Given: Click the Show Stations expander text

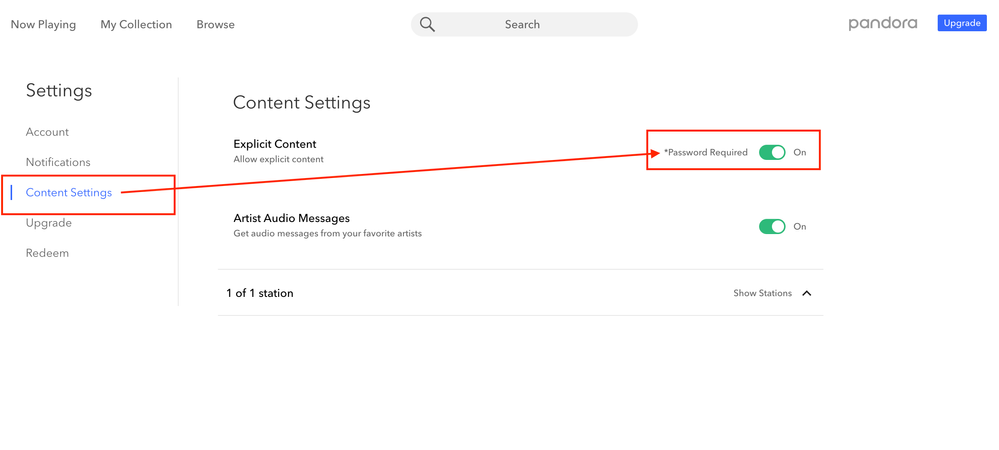Looking at the screenshot, I should tap(762, 293).
